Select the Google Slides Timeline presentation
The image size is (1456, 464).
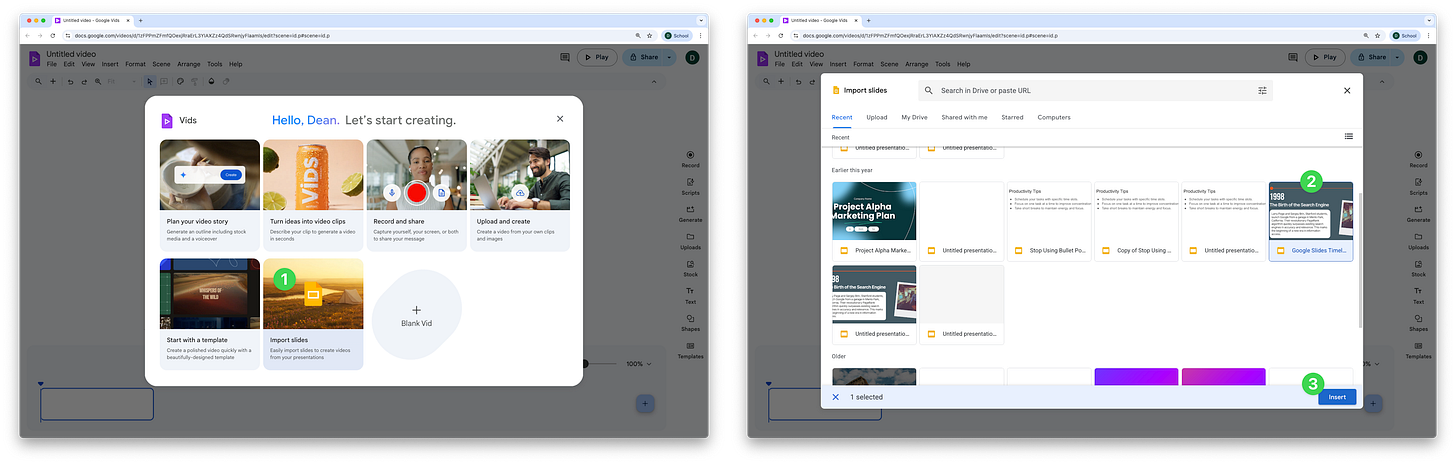click(x=1311, y=221)
